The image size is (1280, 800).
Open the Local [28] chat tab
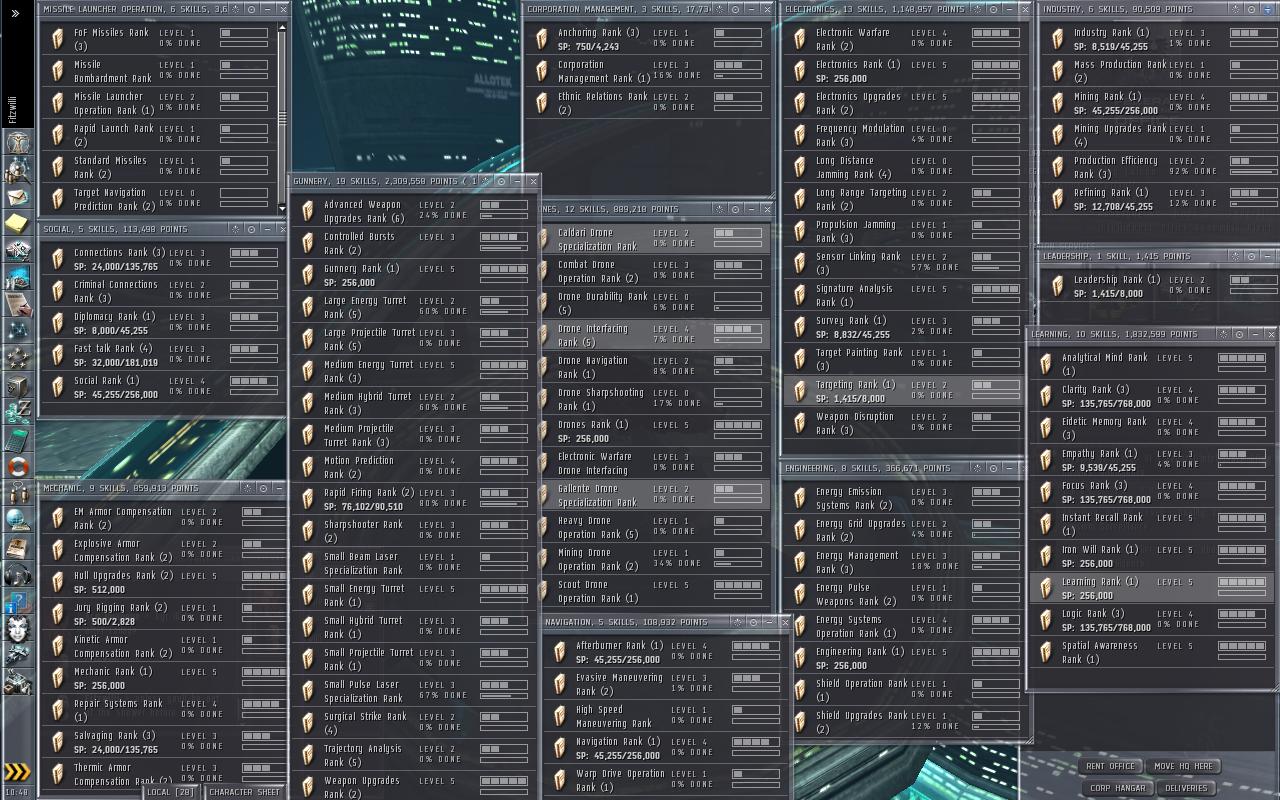[x=171, y=792]
